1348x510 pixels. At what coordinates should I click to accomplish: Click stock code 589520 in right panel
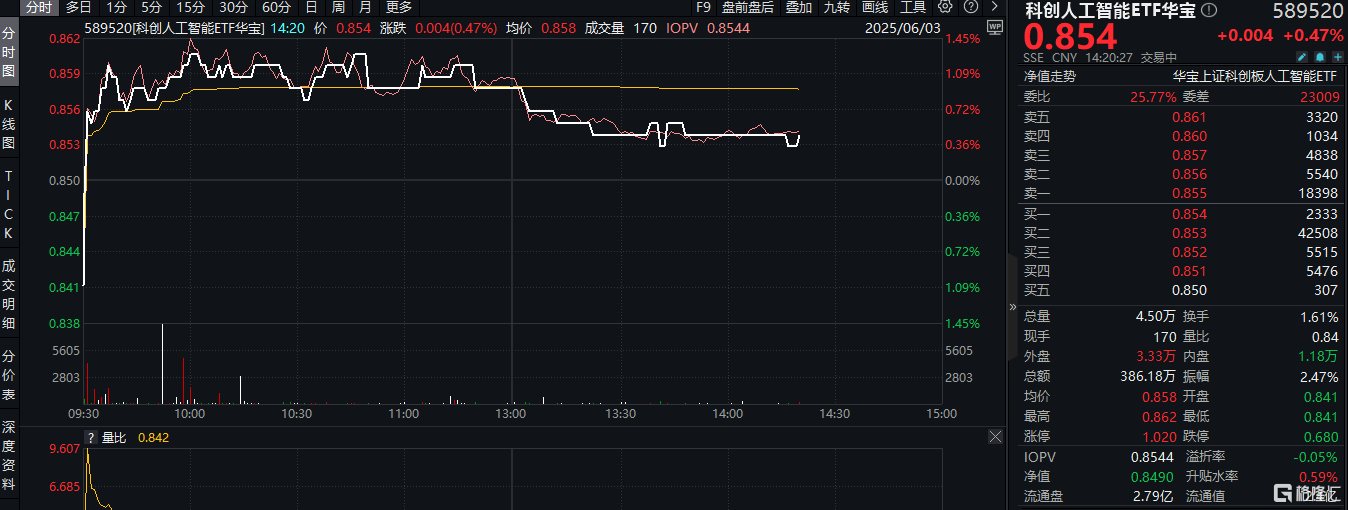pyautogui.click(x=1306, y=12)
